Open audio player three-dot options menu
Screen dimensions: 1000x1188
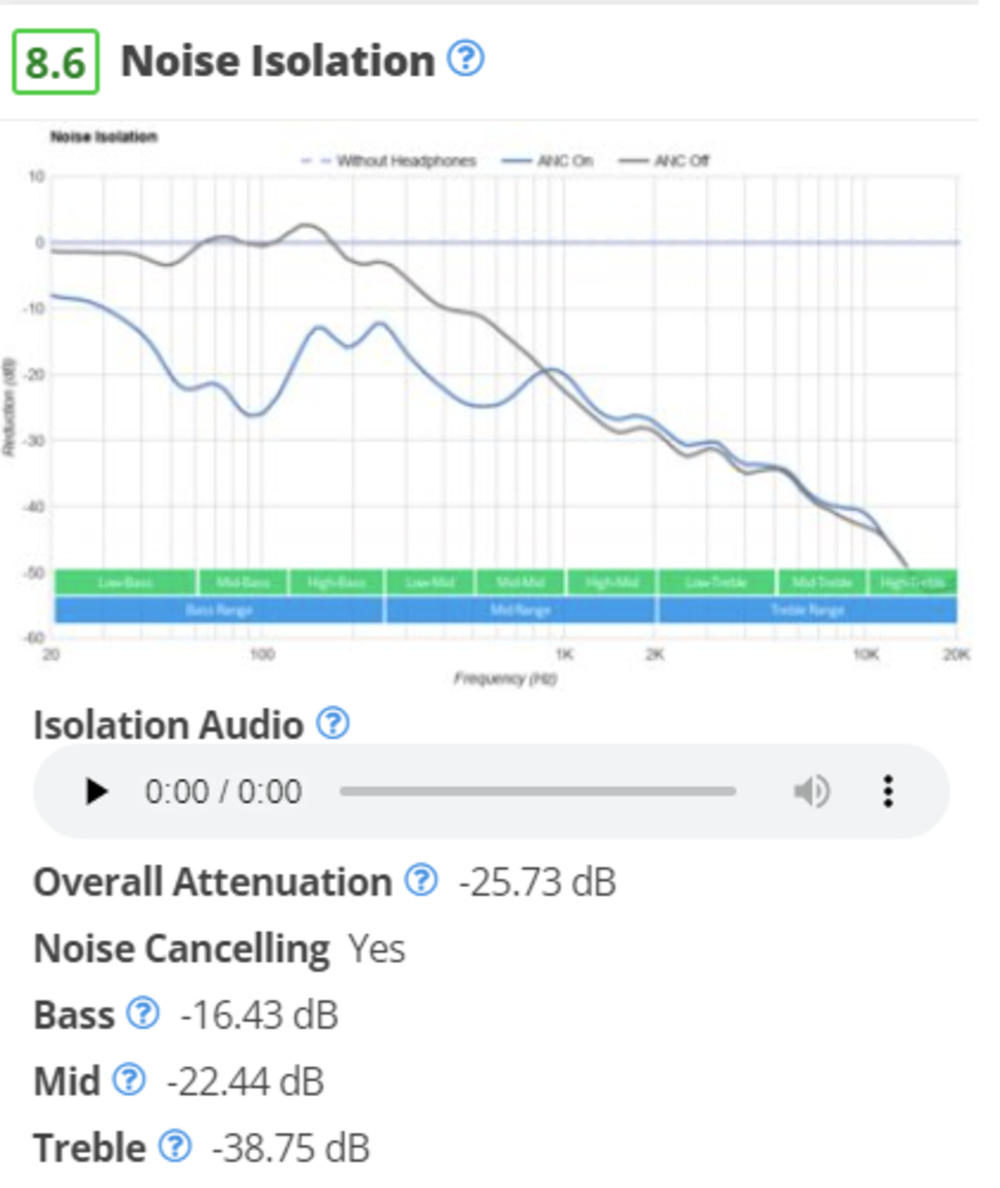coord(888,792)
